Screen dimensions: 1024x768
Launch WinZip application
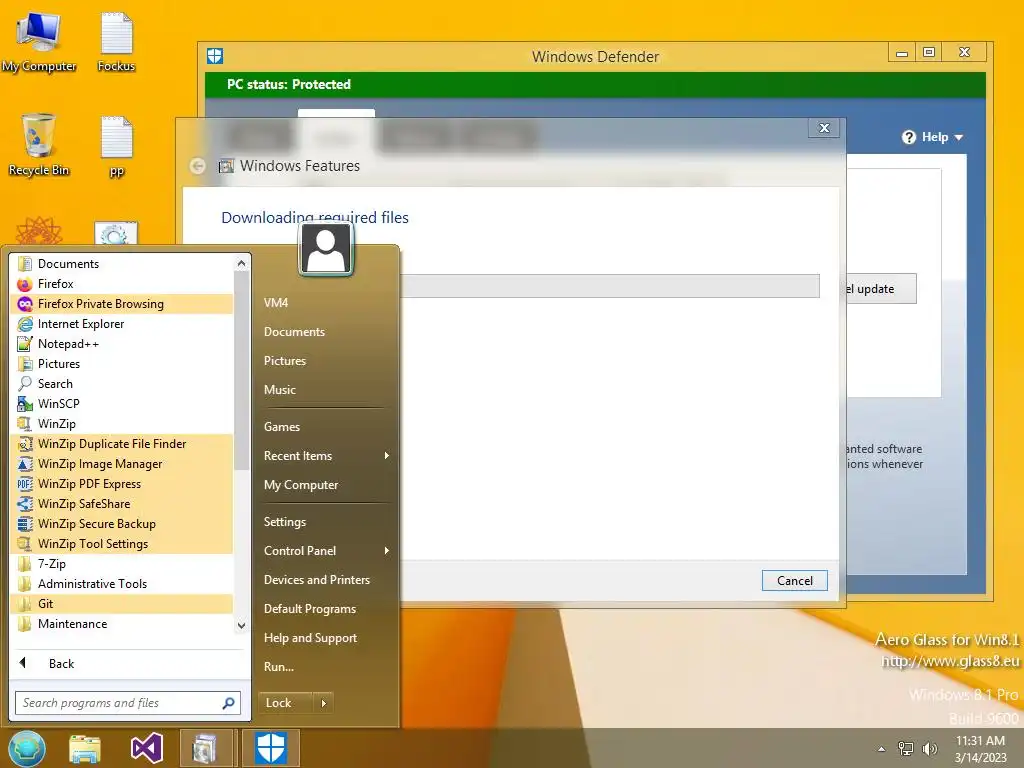pos(122,424)
